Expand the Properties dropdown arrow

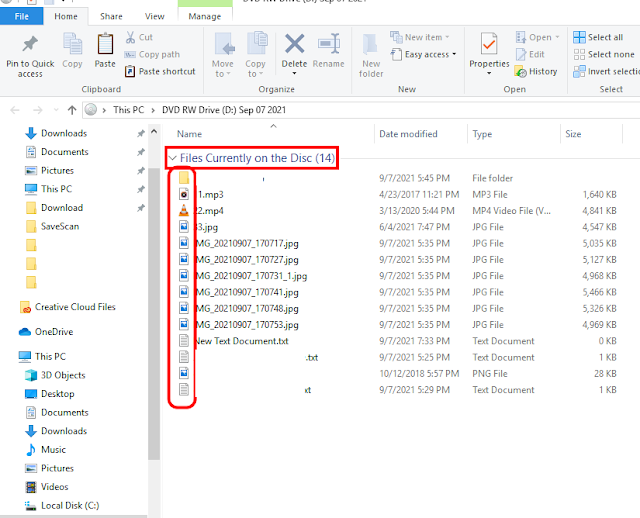(489, 73)
